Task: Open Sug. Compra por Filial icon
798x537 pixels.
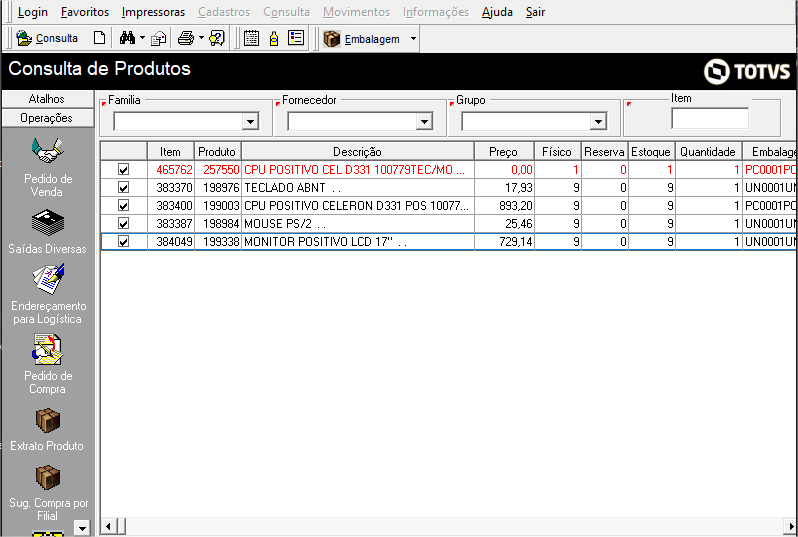Action: tap(48, 477)
